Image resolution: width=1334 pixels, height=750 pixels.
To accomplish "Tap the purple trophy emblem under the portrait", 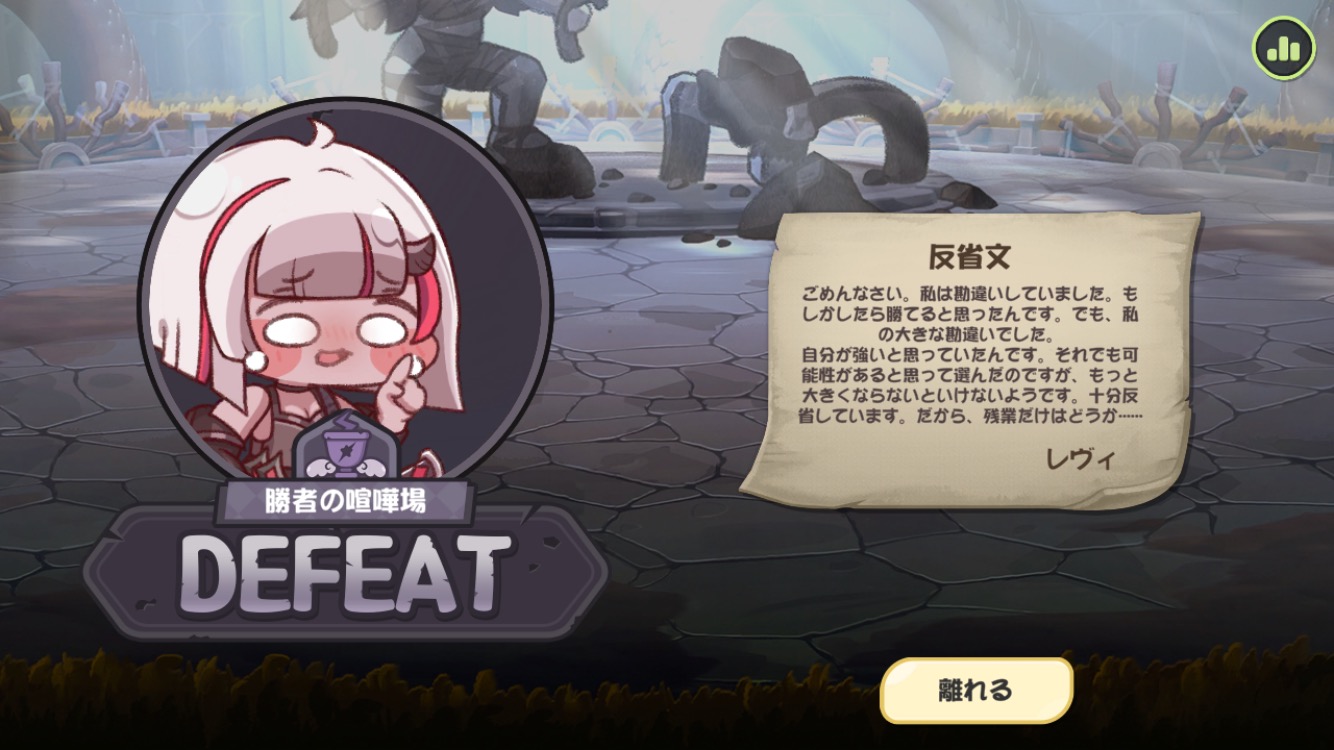I will tap(345, 443).
